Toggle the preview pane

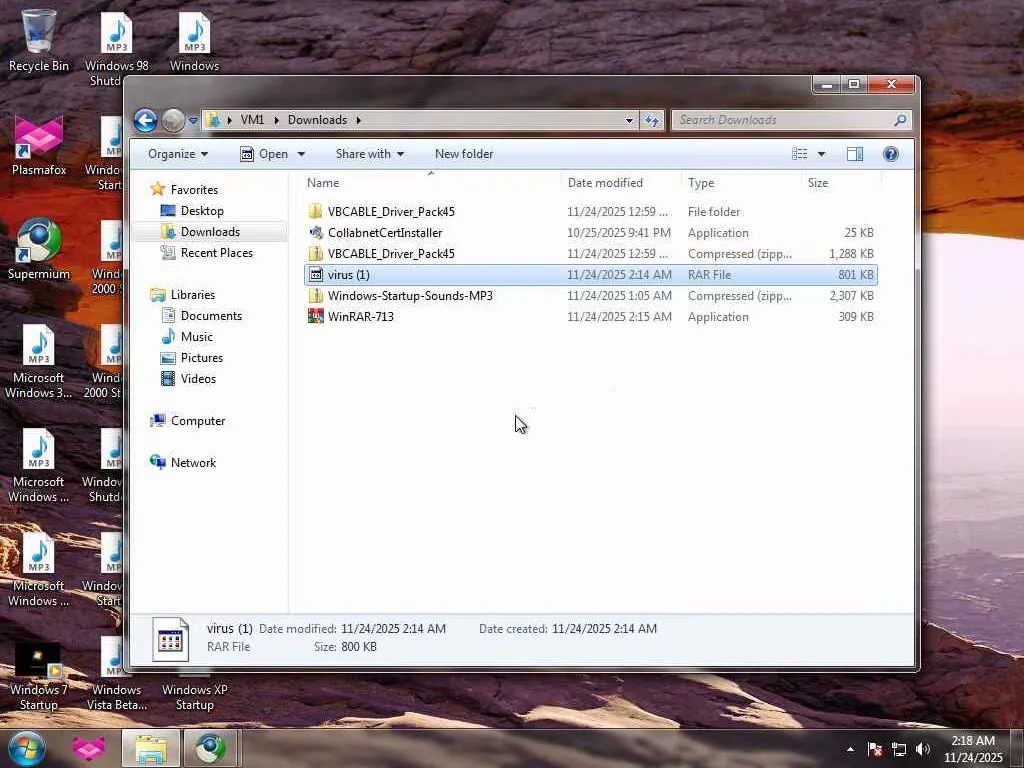855,154
